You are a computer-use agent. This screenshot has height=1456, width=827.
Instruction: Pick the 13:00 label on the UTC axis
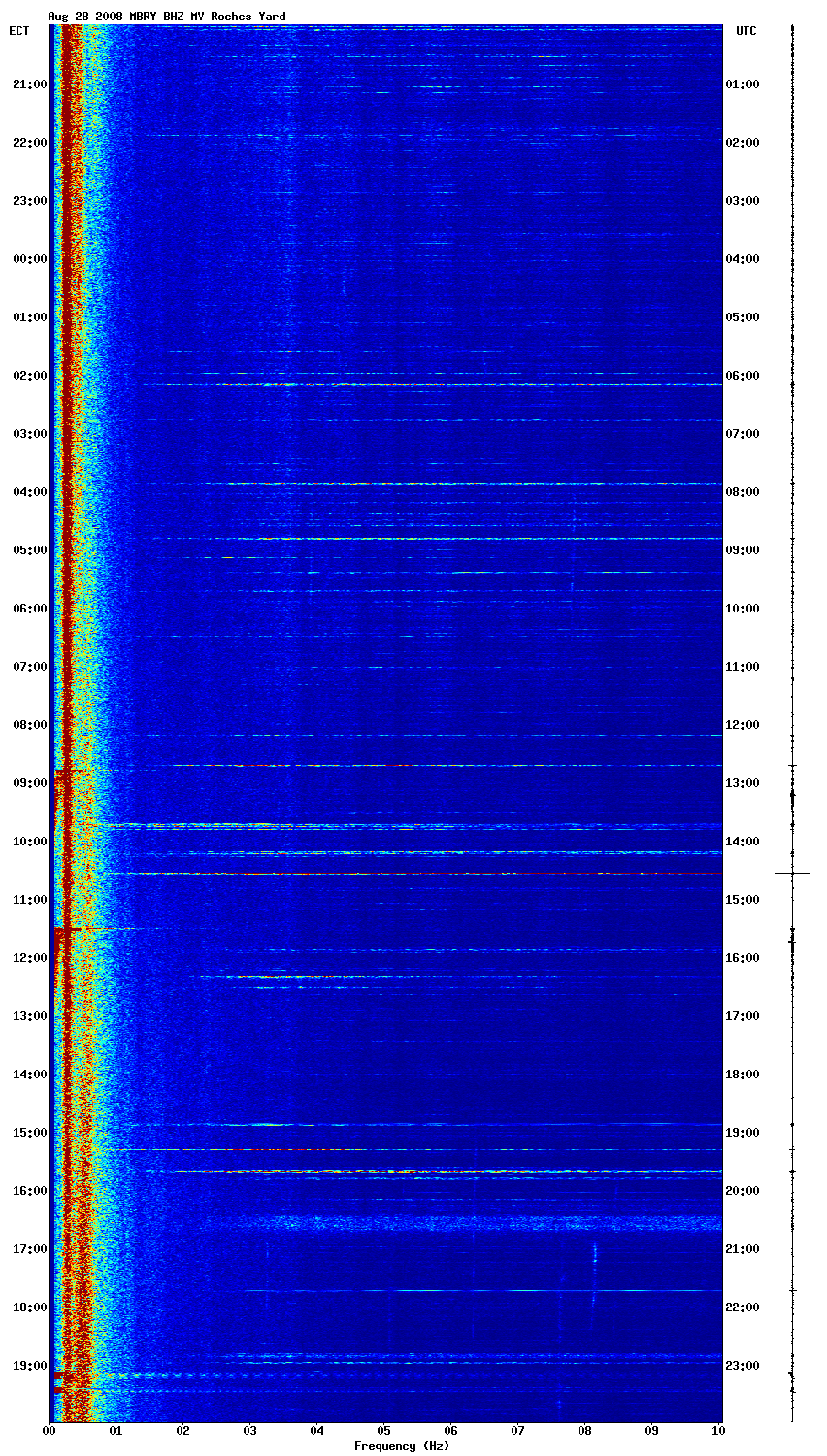(x=743, y=783)
